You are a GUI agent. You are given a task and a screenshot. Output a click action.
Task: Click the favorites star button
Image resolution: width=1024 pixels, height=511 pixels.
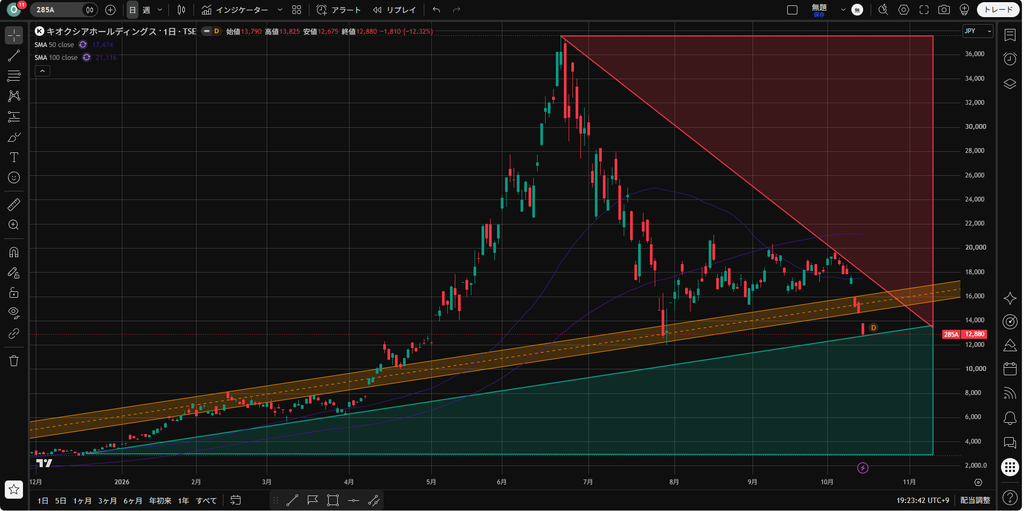pos(14,488)
